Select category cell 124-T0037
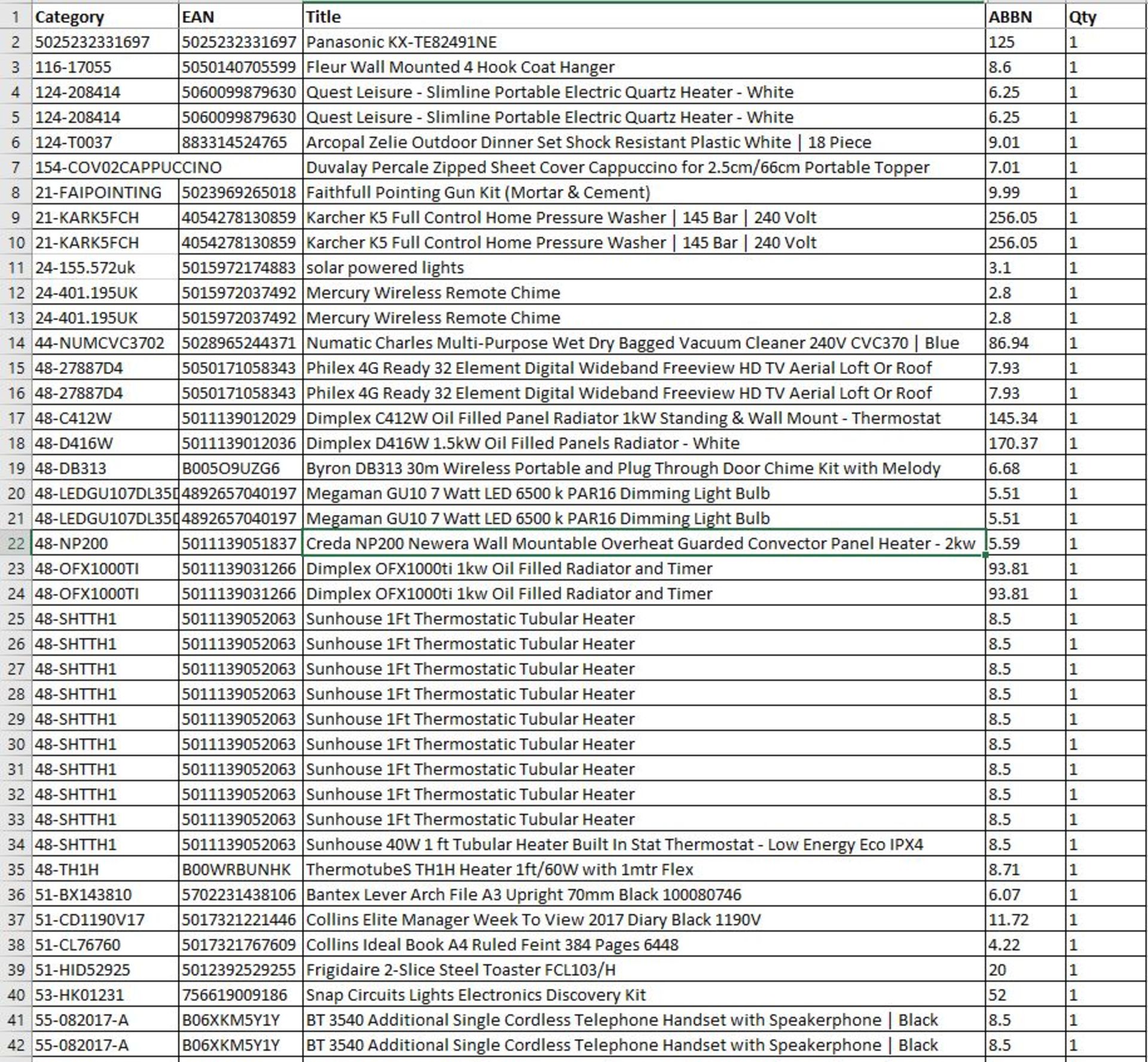1148x1062 pixels. pos(105,142)
